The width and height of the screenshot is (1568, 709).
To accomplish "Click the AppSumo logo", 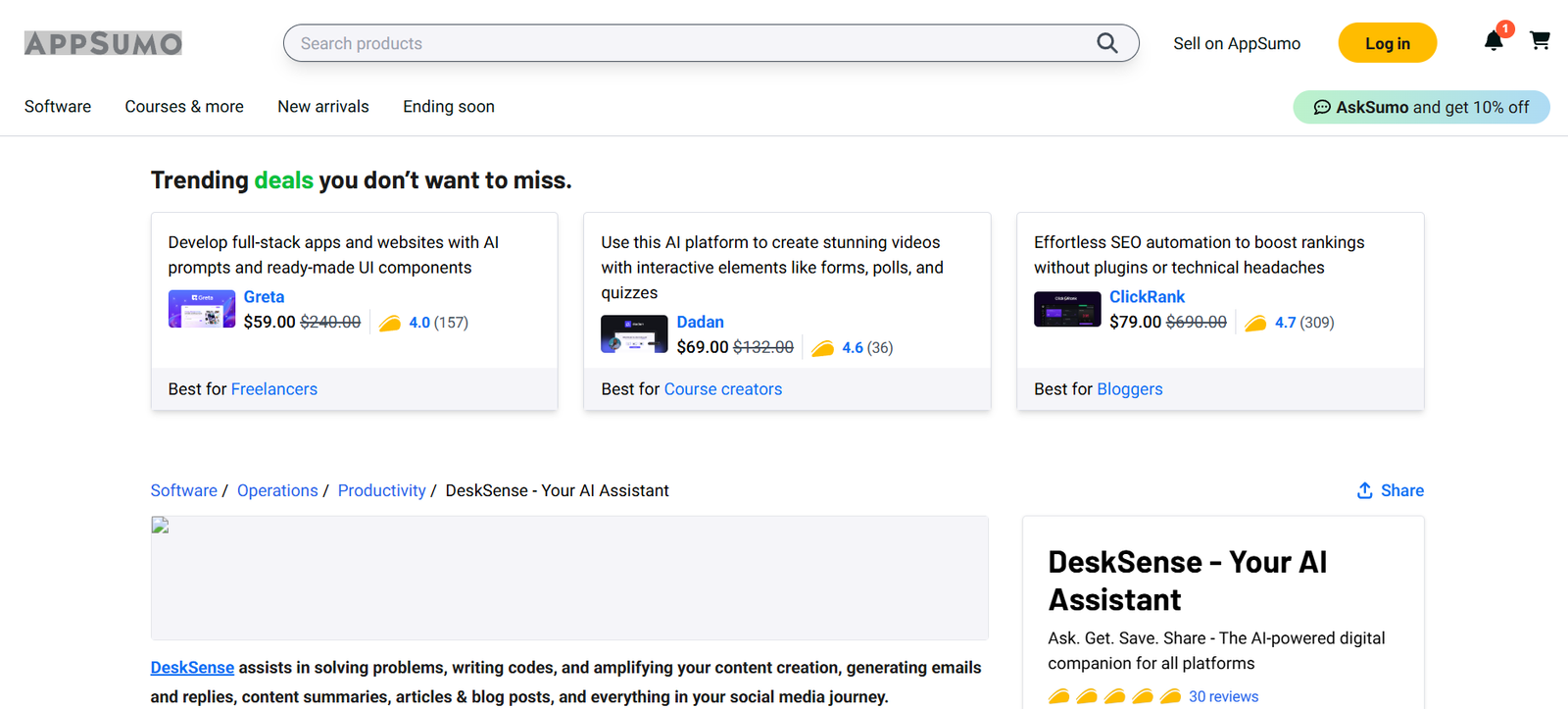I will click(x=103, y=43).
